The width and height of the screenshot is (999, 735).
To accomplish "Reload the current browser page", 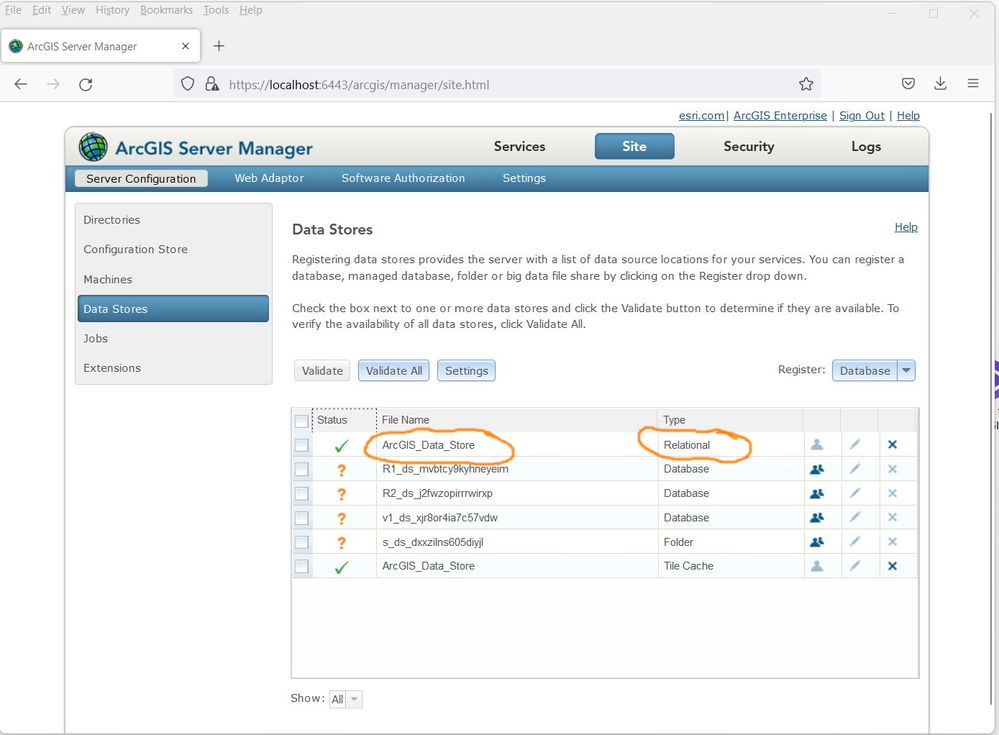I will 86,85.
